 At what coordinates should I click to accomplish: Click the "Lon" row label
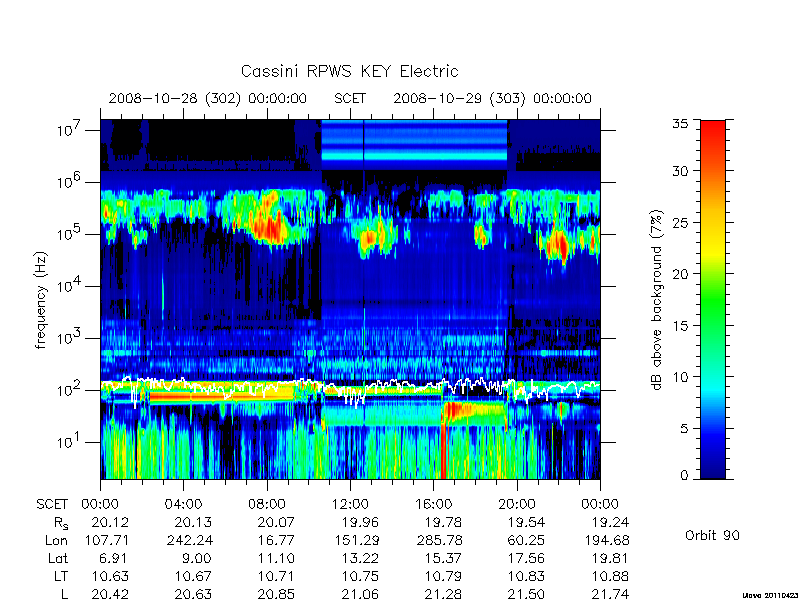click(x=57, y=540)
